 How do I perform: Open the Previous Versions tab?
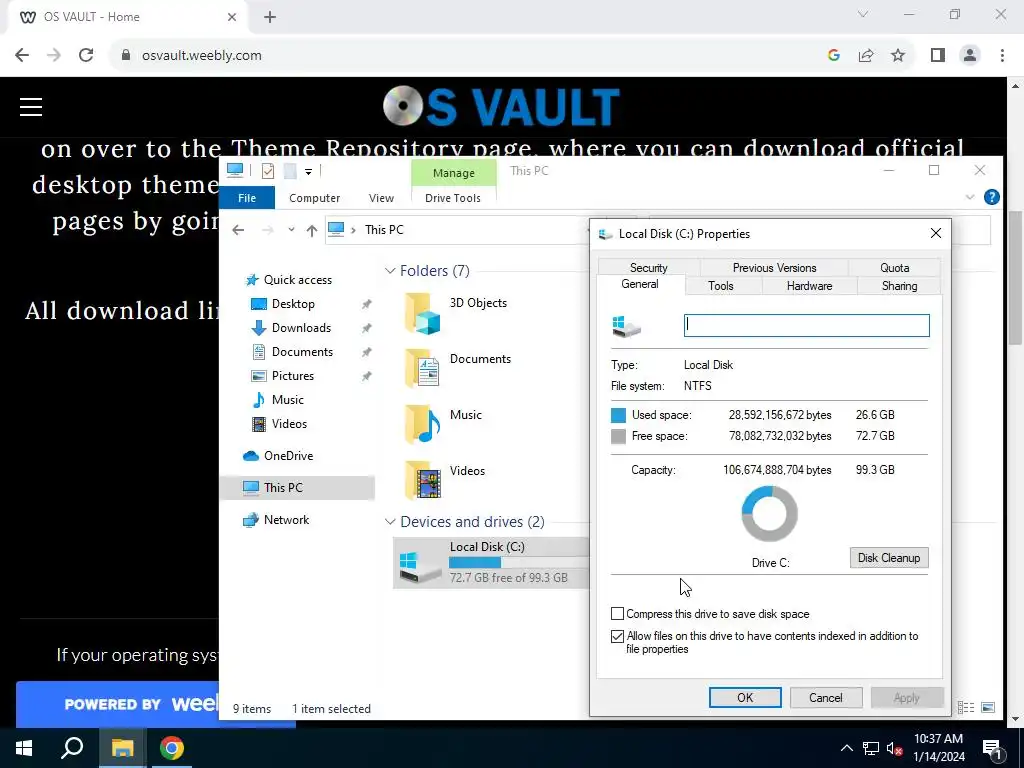[x=775, y=268]
